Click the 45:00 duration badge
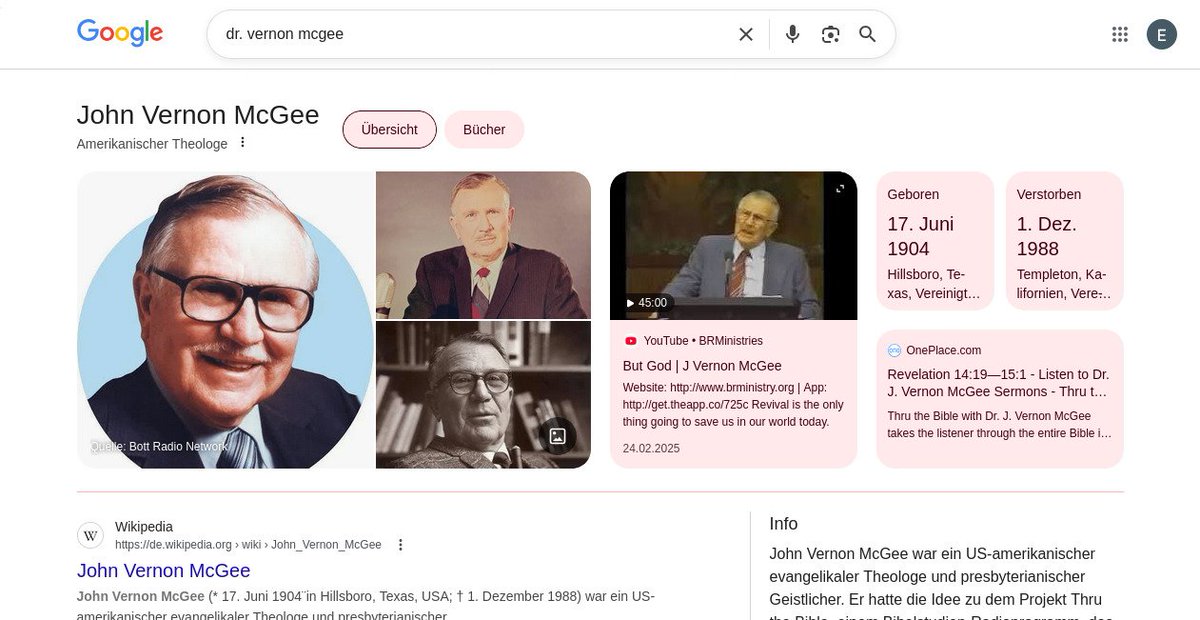1200x620 pixels. click(646, 303)
